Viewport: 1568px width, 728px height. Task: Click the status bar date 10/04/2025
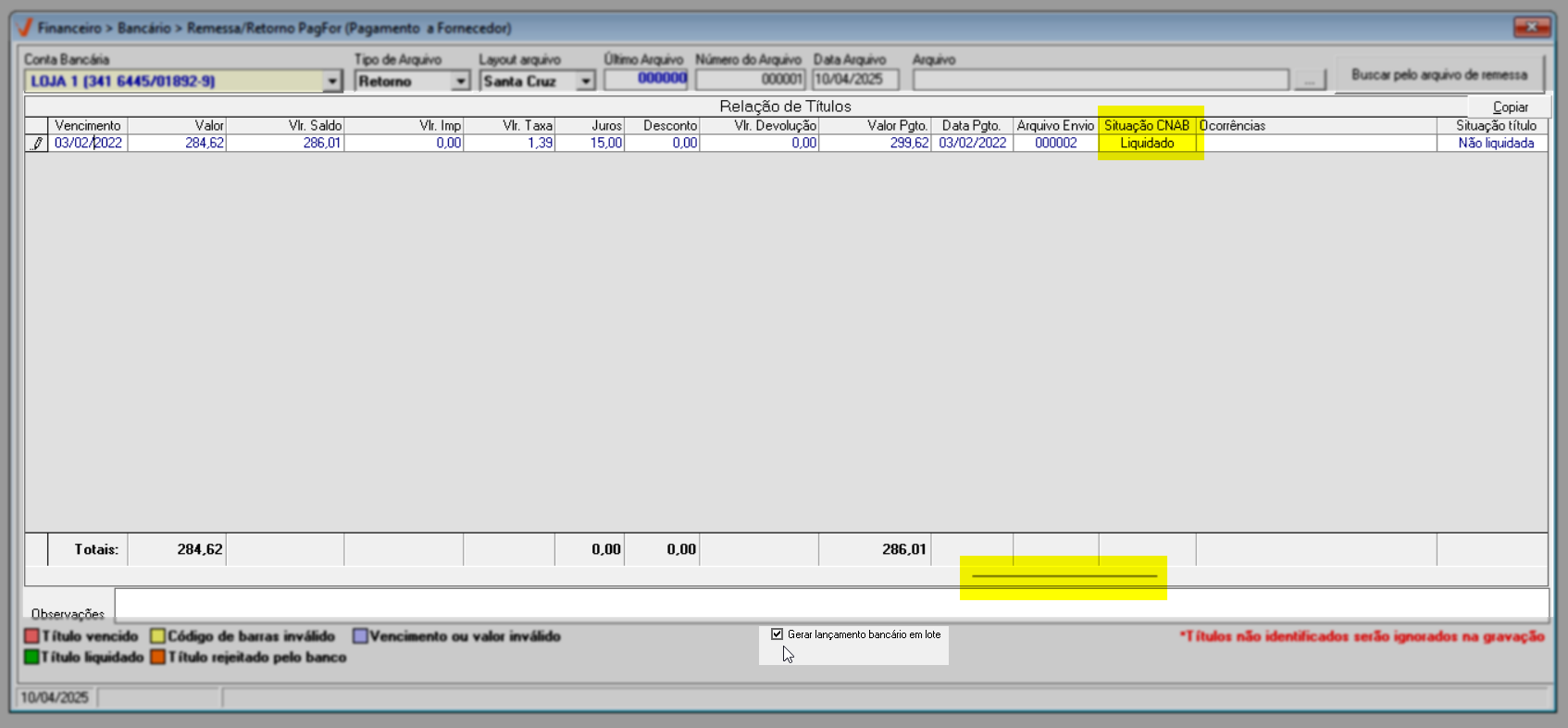coord(55,697)
